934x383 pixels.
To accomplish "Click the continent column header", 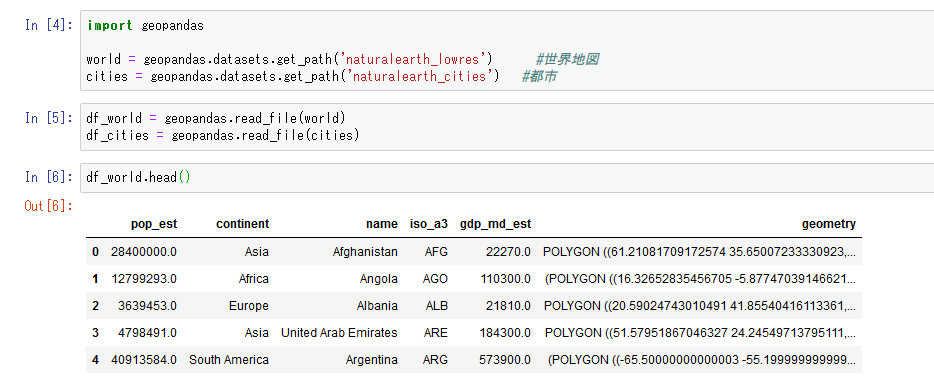I will point(242,224).
